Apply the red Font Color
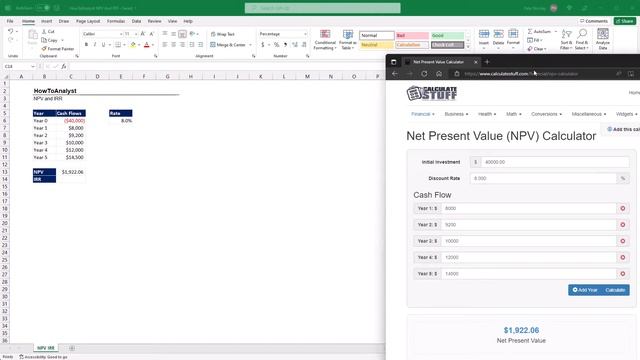Viewport: 640px width, 360px height. (147, 44)
